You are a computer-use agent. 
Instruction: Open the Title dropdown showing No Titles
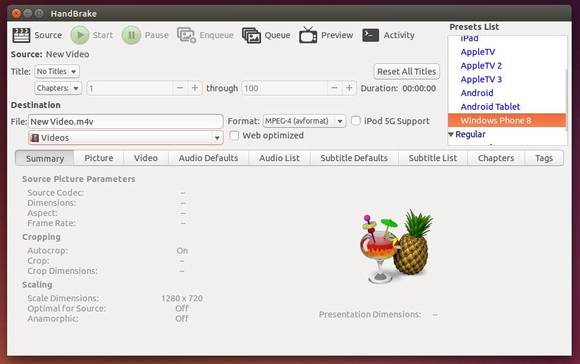(57, 71)
